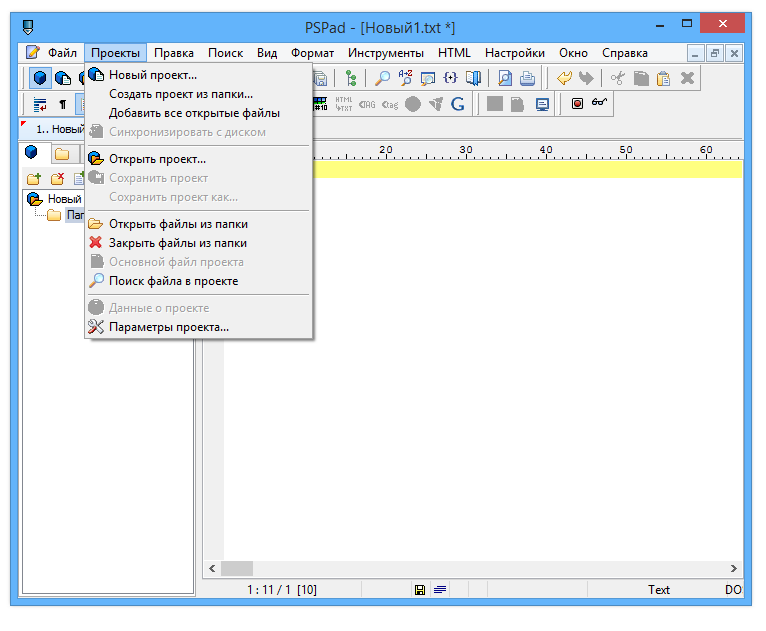Click the Copy icon in toolbar
Image resolution: width=766 pixels, height=631 pixels.
pyautogui.click(x=641, y=78)
